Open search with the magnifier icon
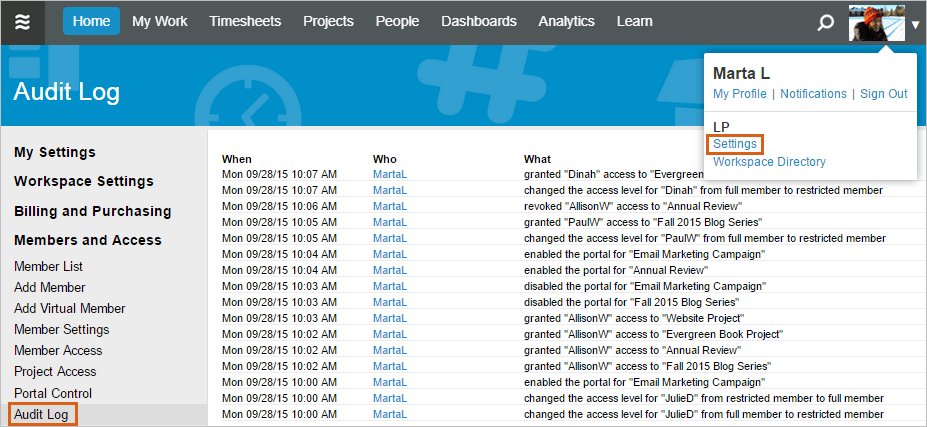This screenshot has width=927, height=427. pos(825,22)
